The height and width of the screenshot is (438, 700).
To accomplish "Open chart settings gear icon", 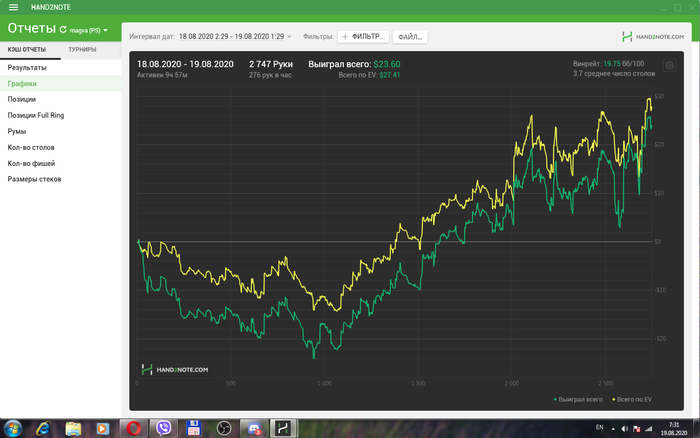I will (x=669, y=66).
